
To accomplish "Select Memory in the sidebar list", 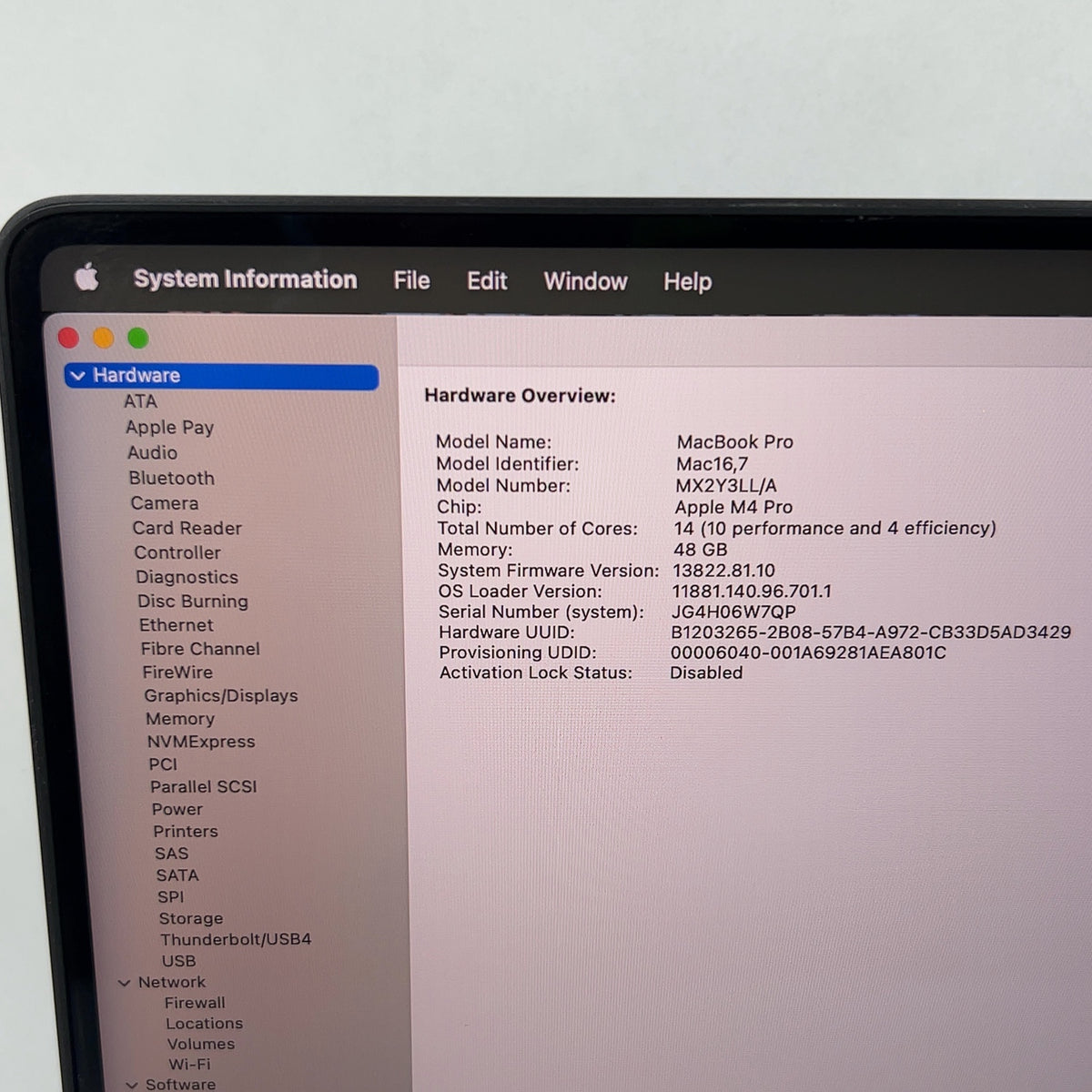I will (x=180, y=719).
